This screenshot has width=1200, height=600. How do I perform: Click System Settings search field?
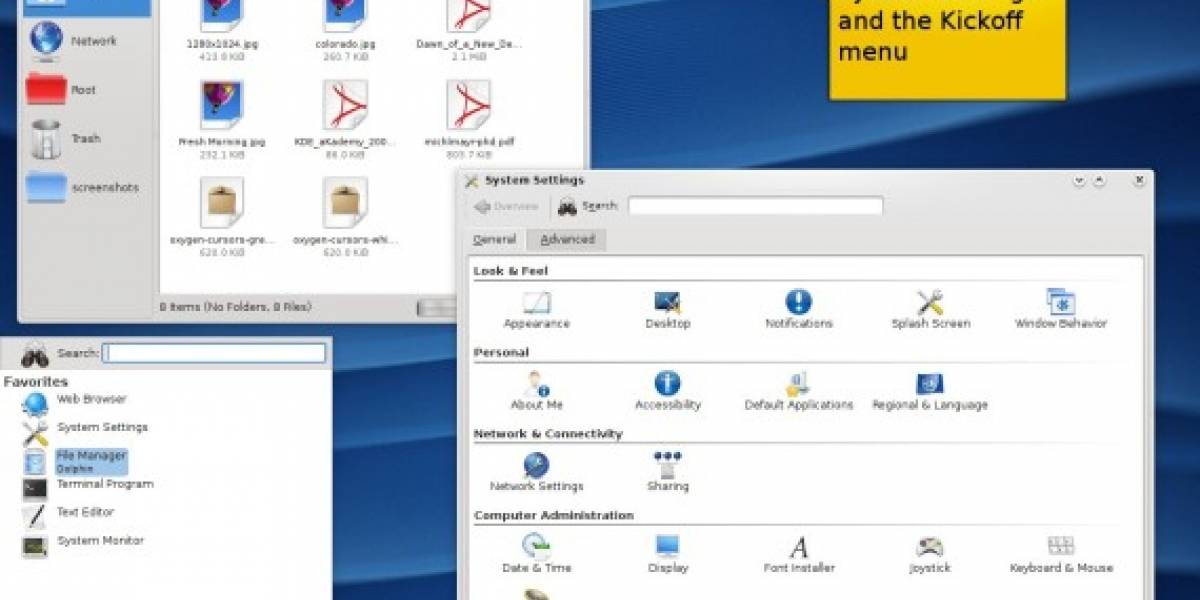[x=755, y=206]
